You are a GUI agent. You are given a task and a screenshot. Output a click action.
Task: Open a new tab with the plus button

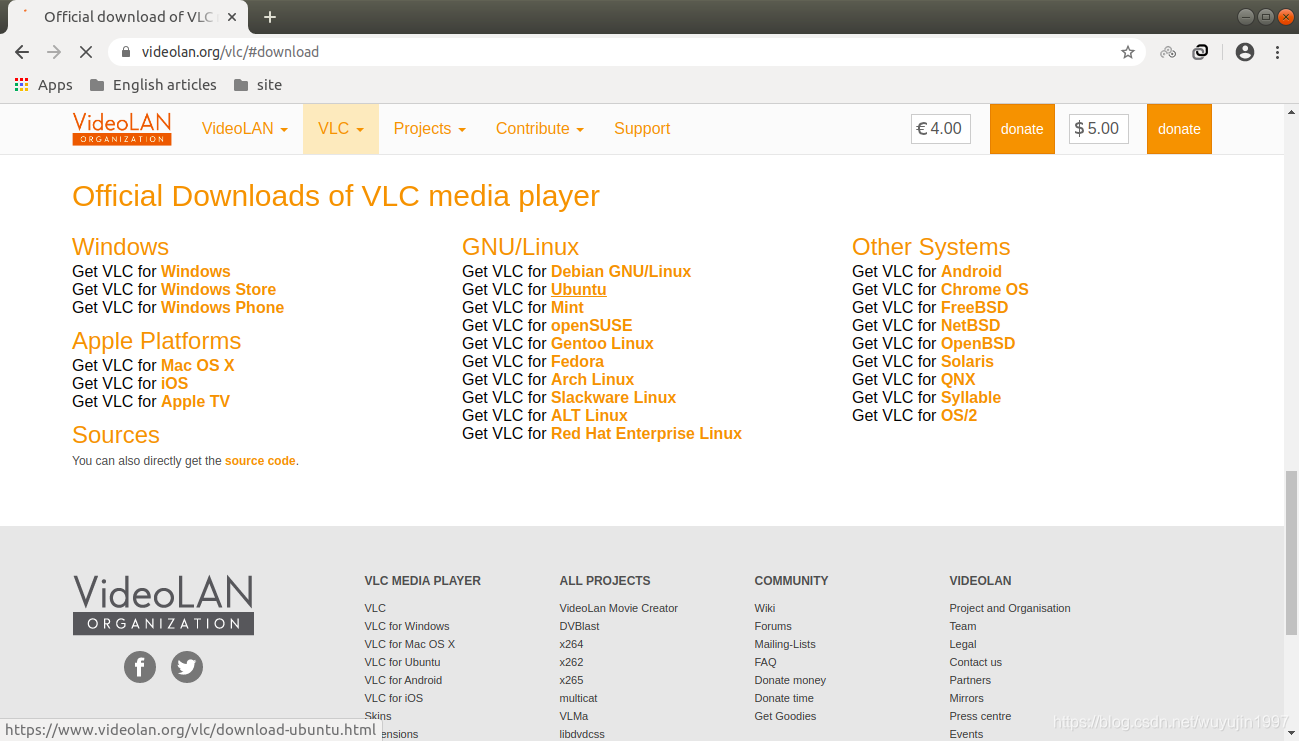[270, 17]
